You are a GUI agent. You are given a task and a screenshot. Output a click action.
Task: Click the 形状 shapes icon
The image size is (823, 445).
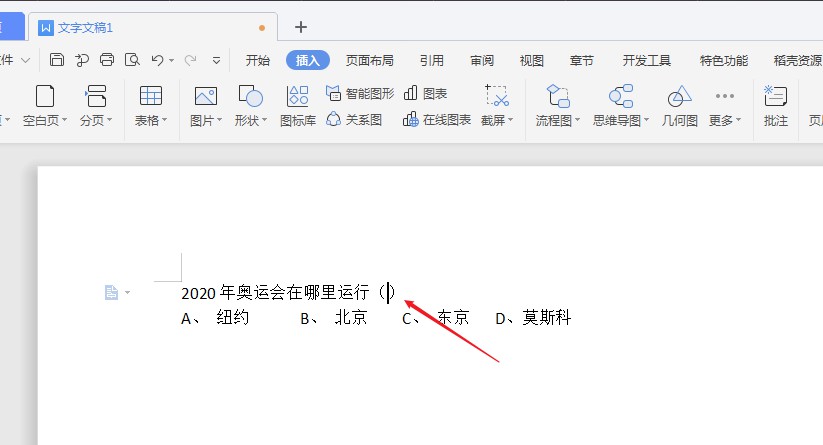pyautogui.click(x=250, y=96)
